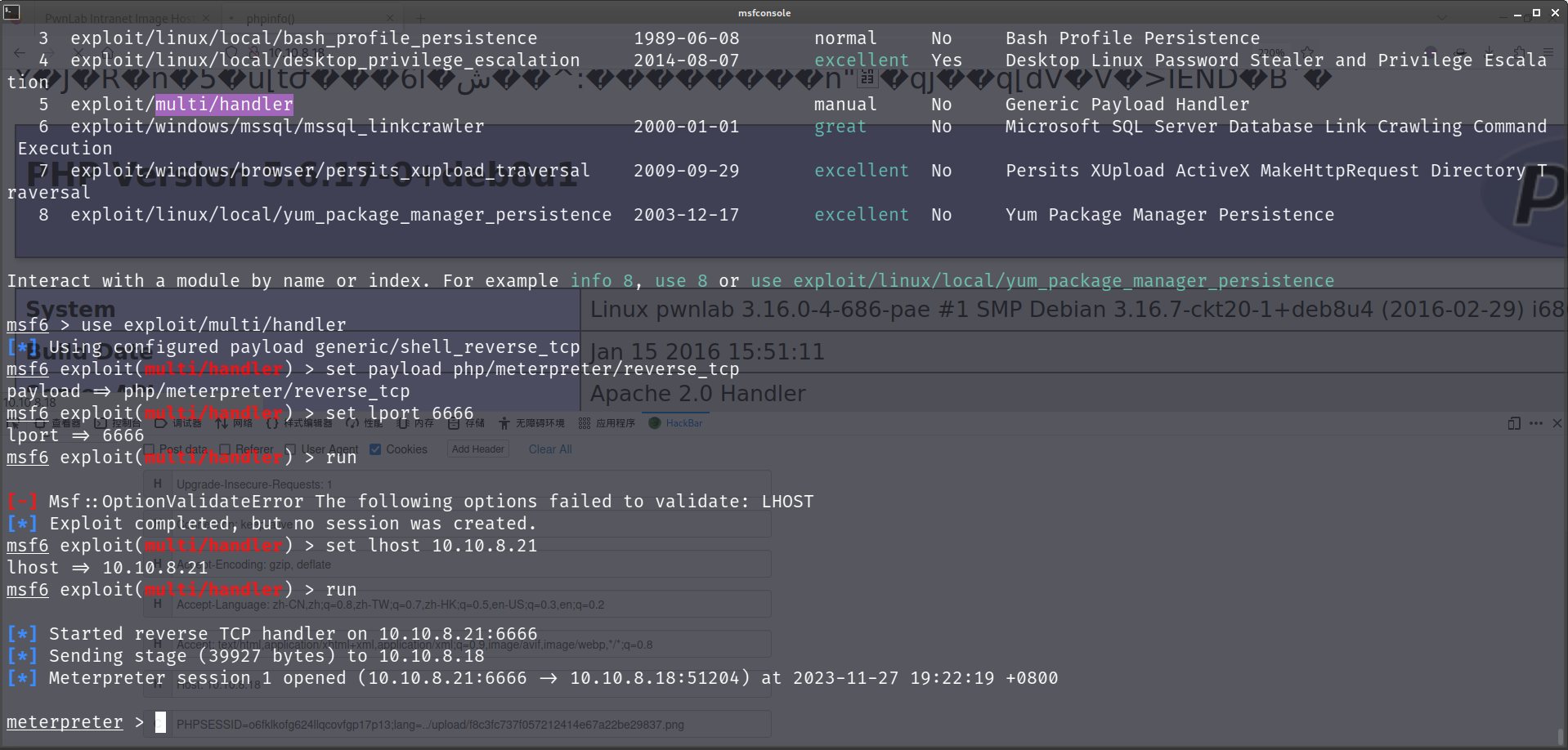The height and width of the screenshot is (750, 1568).
Task: Open the 控制台 (Console) devtools tab
Action: point(118,423)
